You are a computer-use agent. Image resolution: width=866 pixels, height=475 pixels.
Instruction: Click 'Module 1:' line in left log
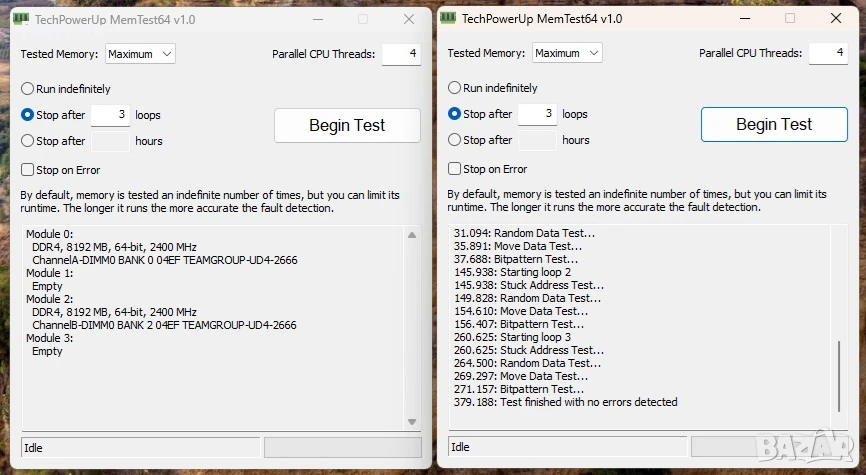coord(50,273)
